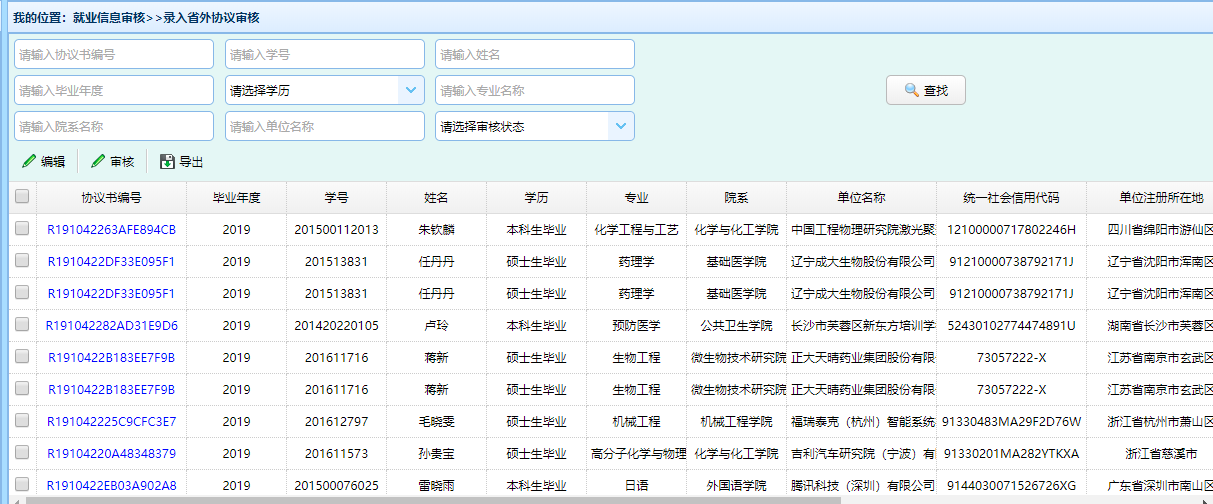Click agreement link R19104220A48348379
Viewport: 1213px width, 504px height.
pyautogui.click(x=111, y=454)
